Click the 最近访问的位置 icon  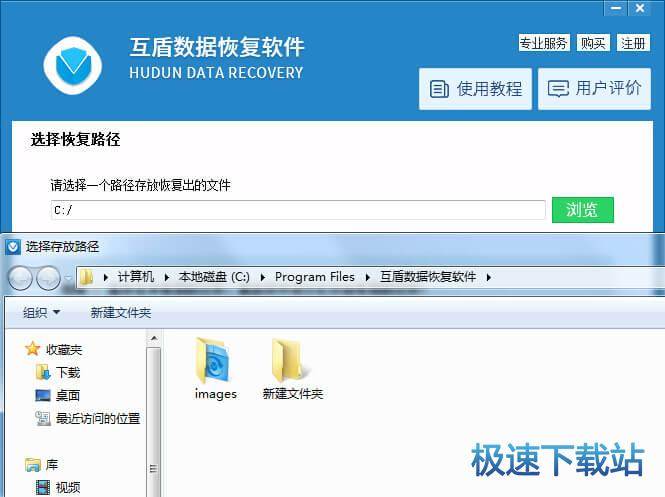pyautogui.click(x=43, y=419)
